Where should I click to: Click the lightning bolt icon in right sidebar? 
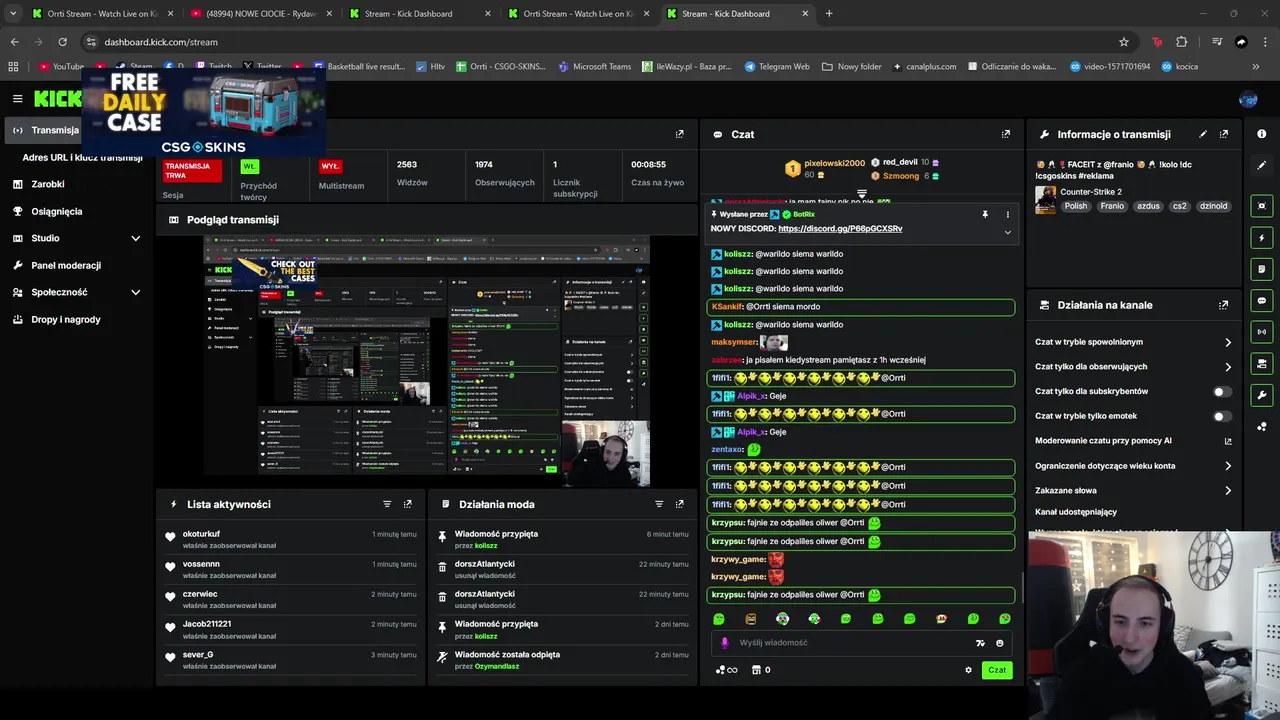1262,238
